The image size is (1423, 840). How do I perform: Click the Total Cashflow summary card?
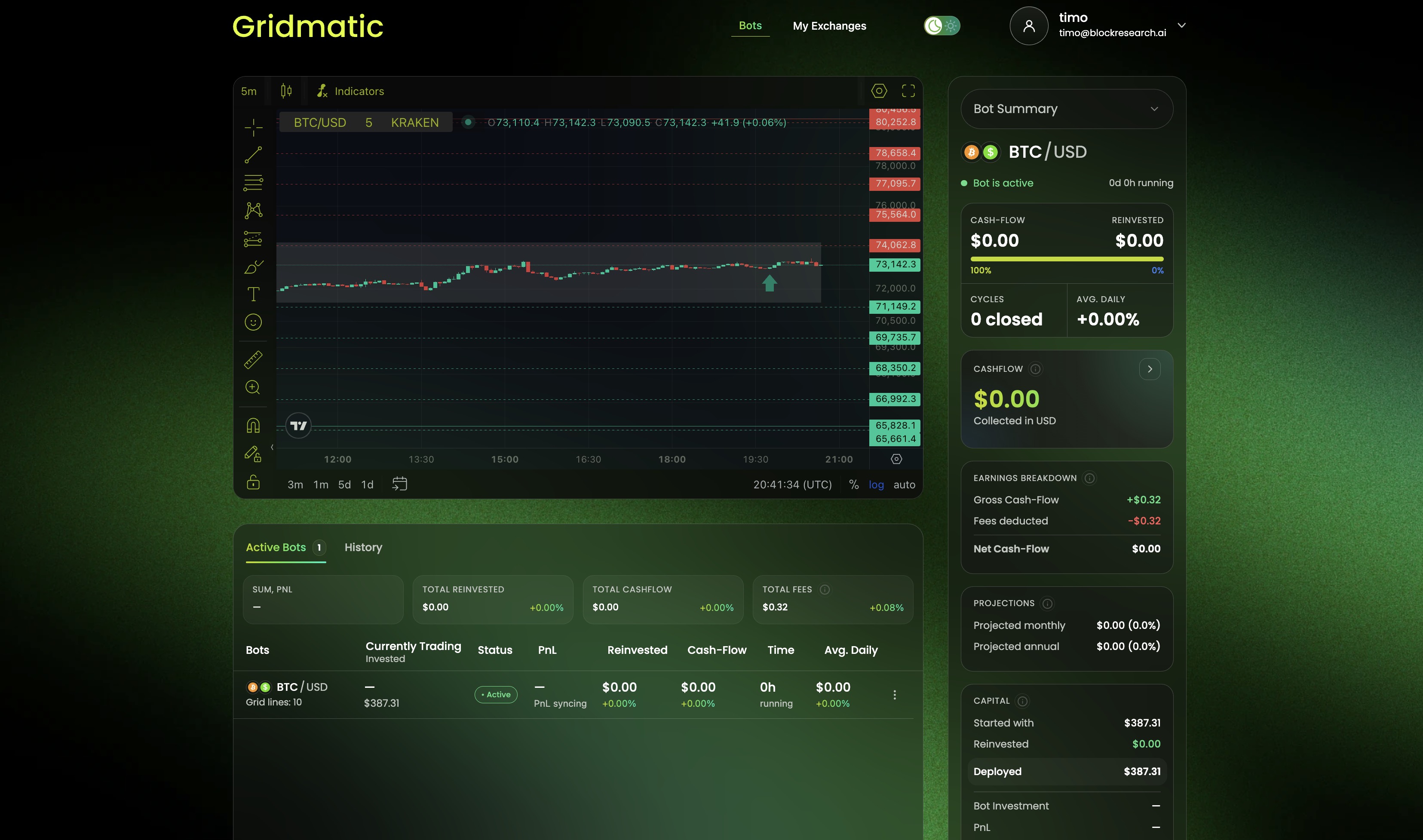coord(663,600)
